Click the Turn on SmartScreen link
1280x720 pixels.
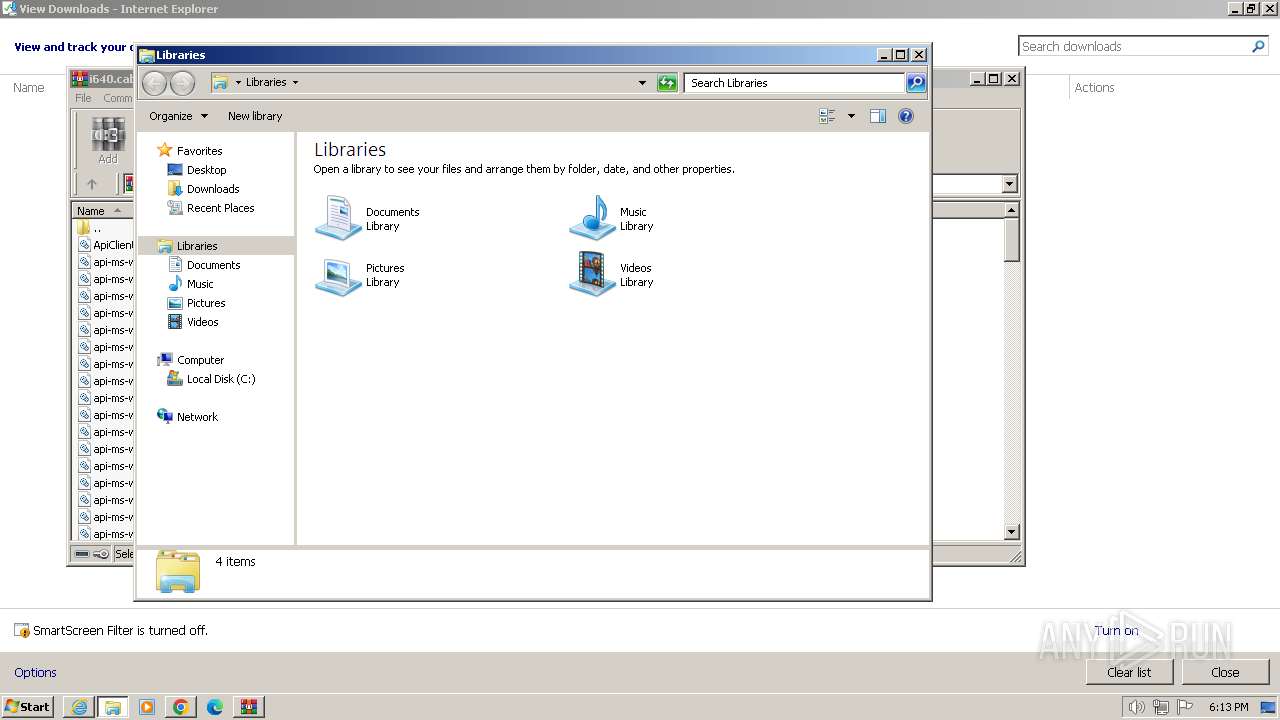click(1116, 630)
